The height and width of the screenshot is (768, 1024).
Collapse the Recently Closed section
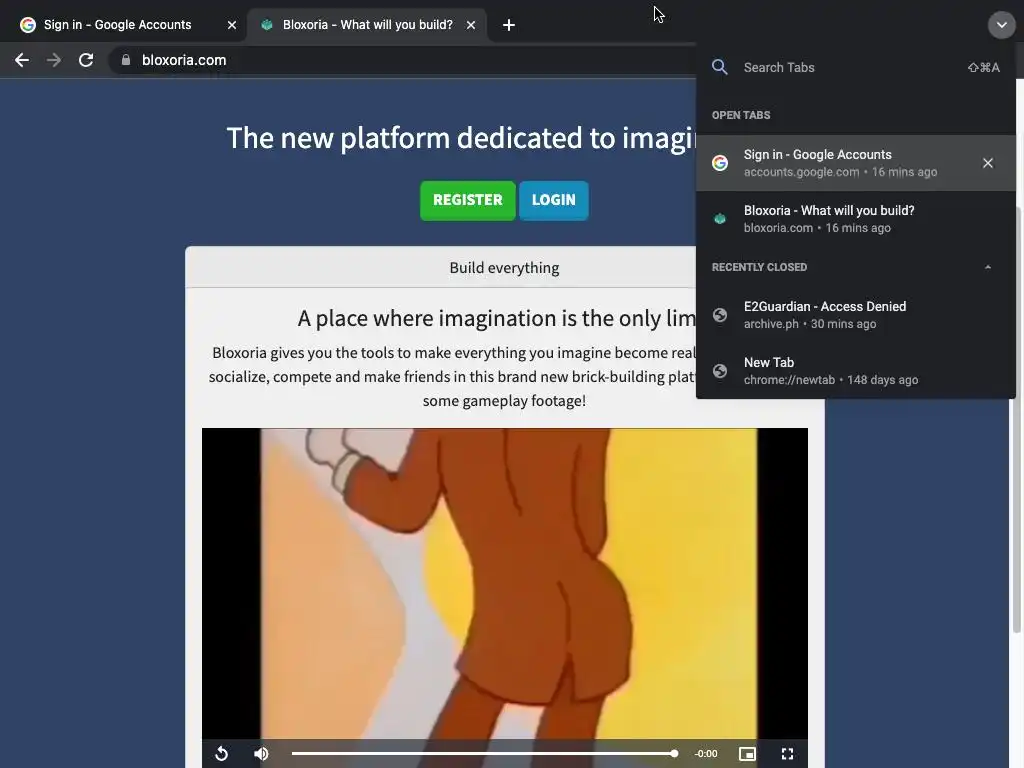coord(987,267)
